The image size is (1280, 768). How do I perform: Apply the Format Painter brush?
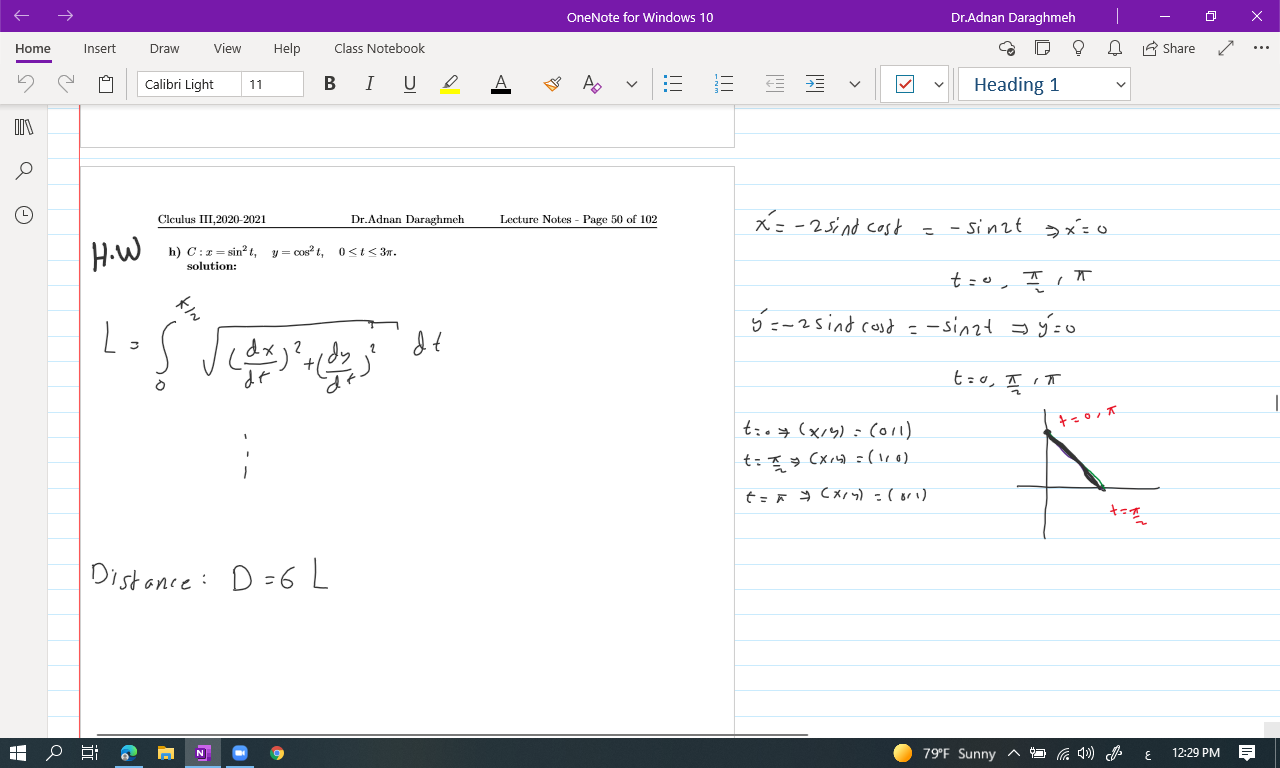tap(552, 84)
